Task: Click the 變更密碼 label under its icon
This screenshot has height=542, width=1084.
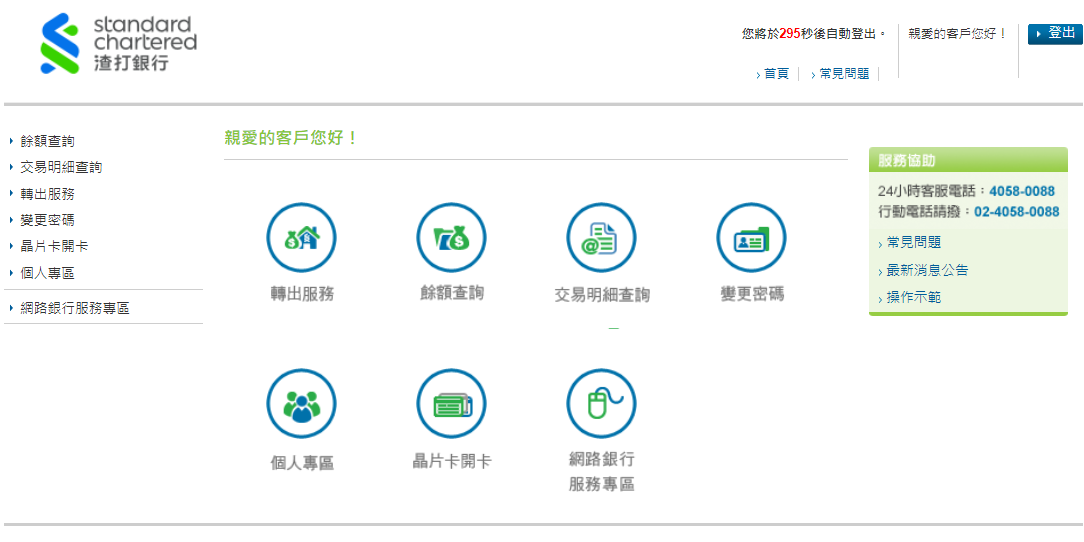Action: click(x=752, y=294)
